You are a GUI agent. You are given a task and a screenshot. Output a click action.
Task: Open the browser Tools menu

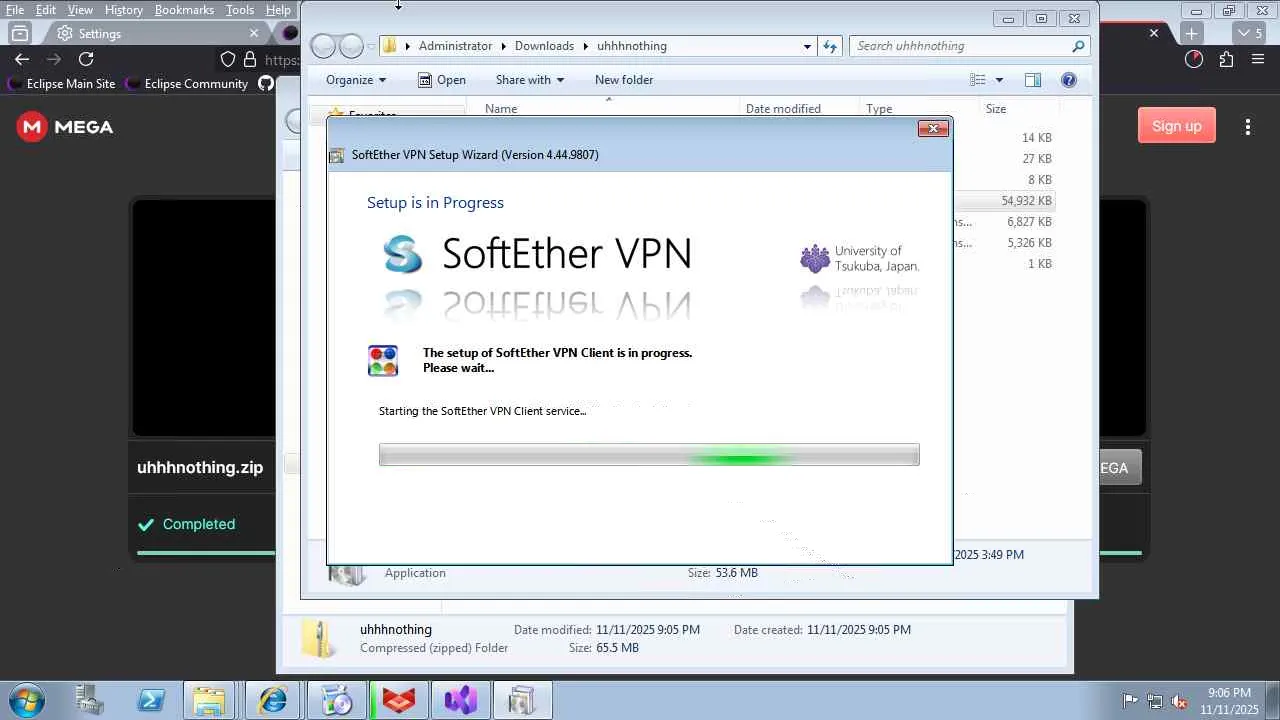pos(240,10)
